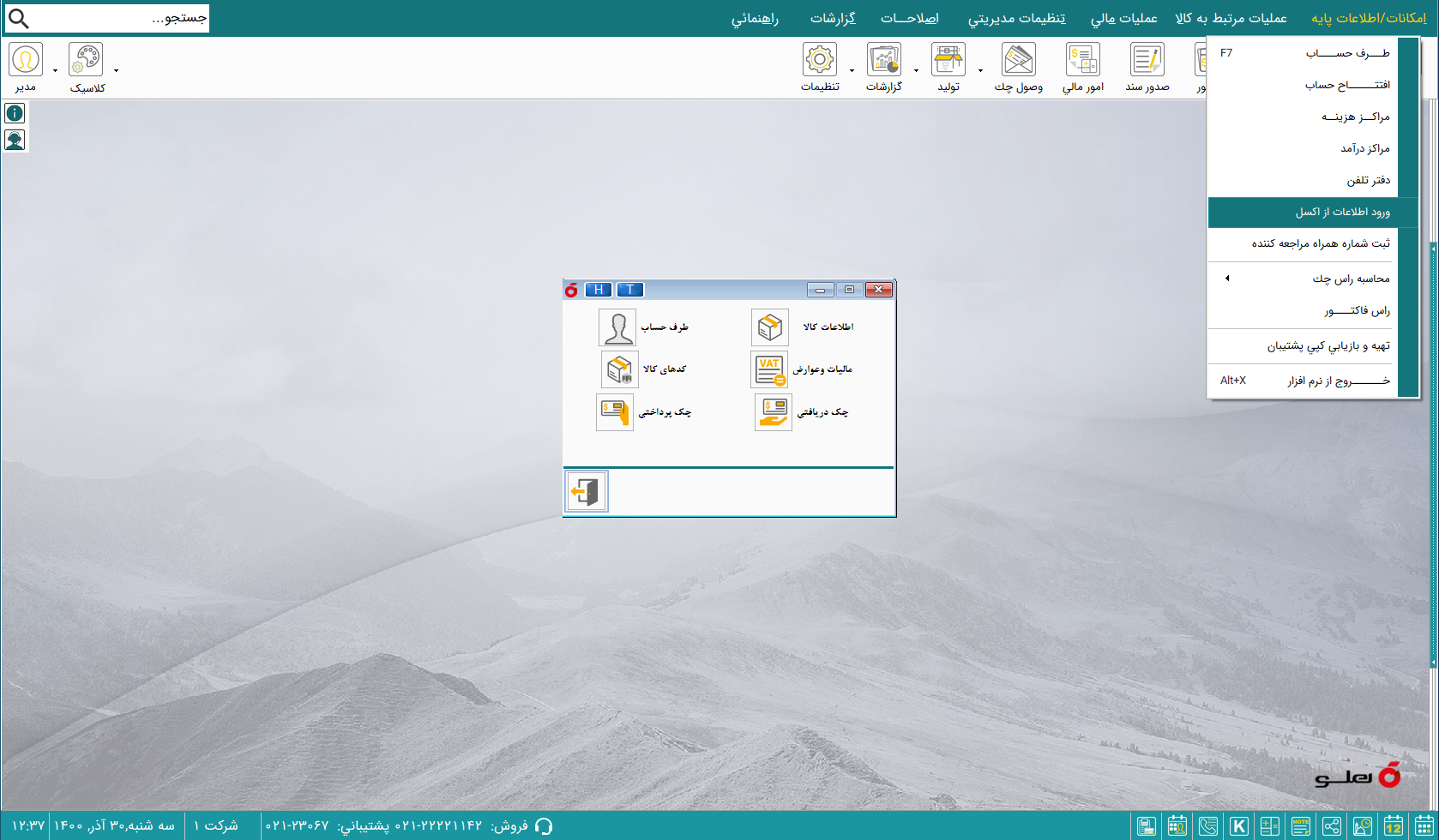Open the calculator icon in the bottom bar

pyautogui.click(x=1270, y=825)
